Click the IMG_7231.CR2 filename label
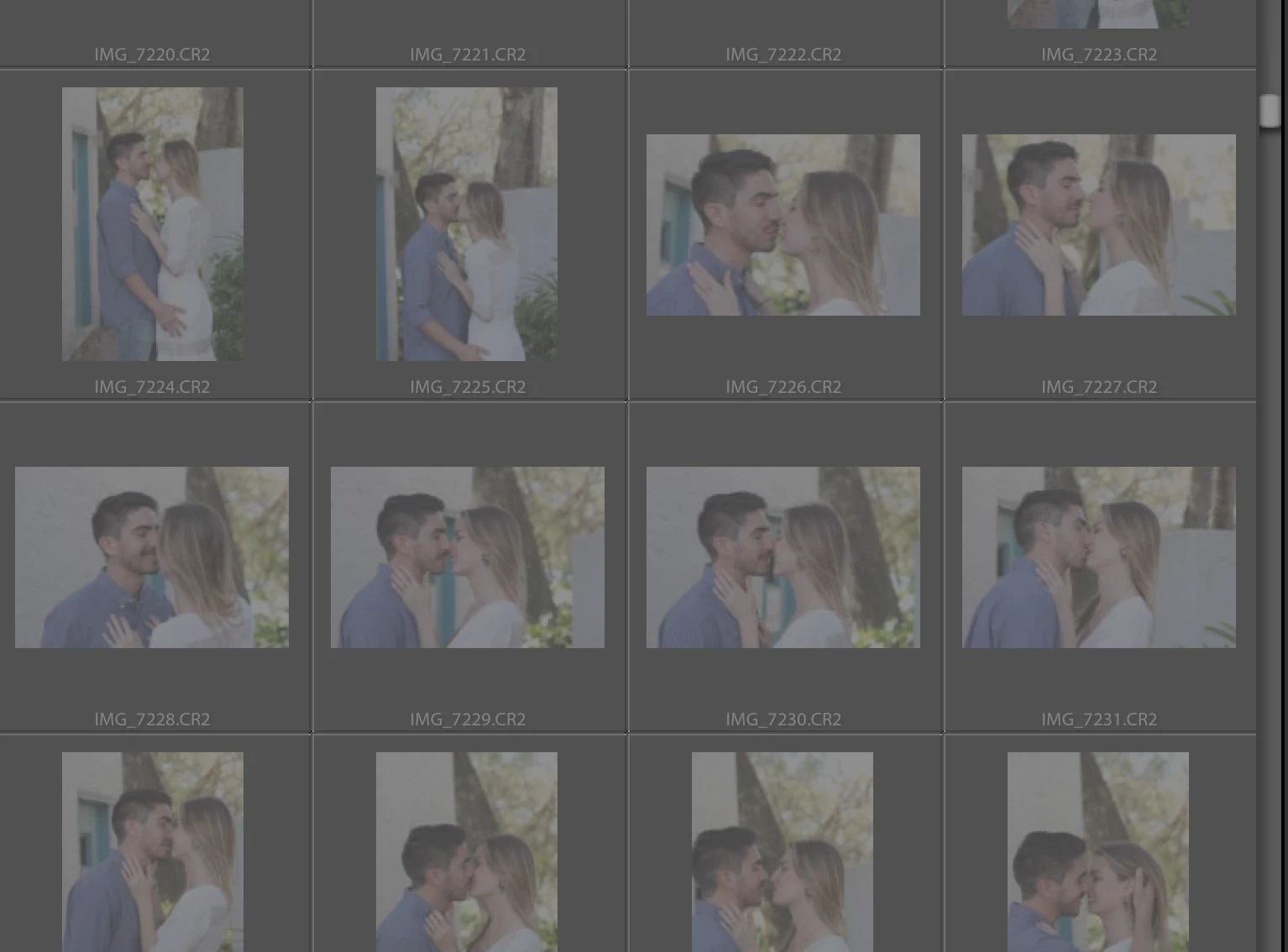 (1099, 719)
